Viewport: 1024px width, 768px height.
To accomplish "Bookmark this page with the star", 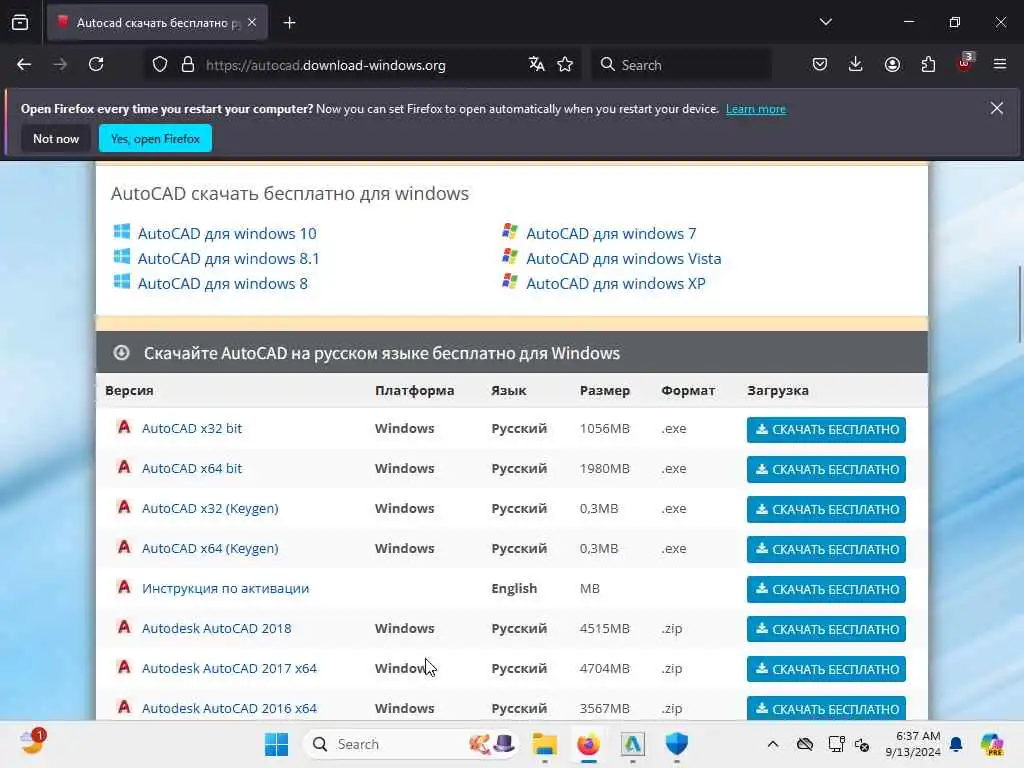I will (565, 64).
